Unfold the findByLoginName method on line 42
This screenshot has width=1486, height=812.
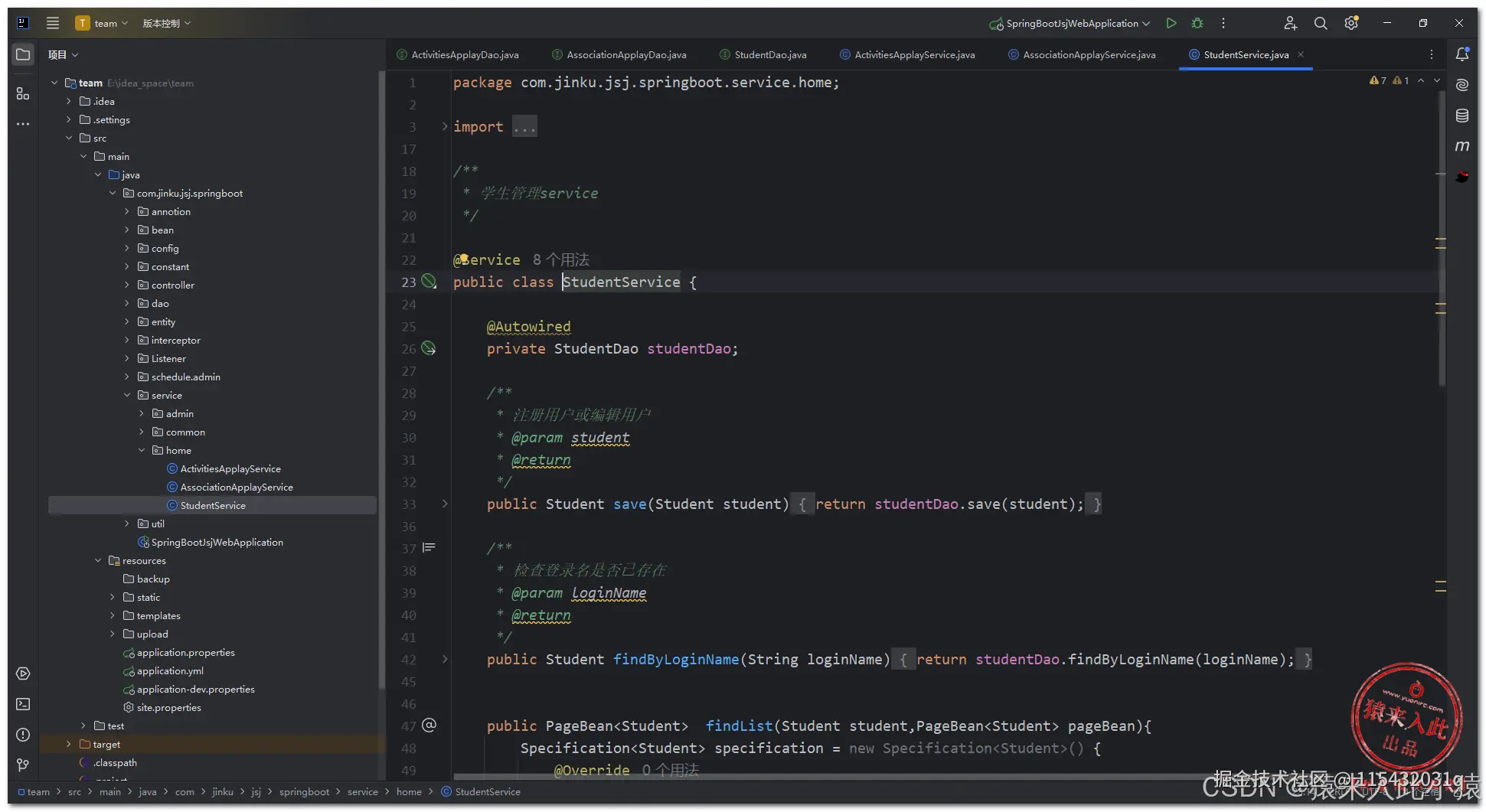(x=445, y=659)
